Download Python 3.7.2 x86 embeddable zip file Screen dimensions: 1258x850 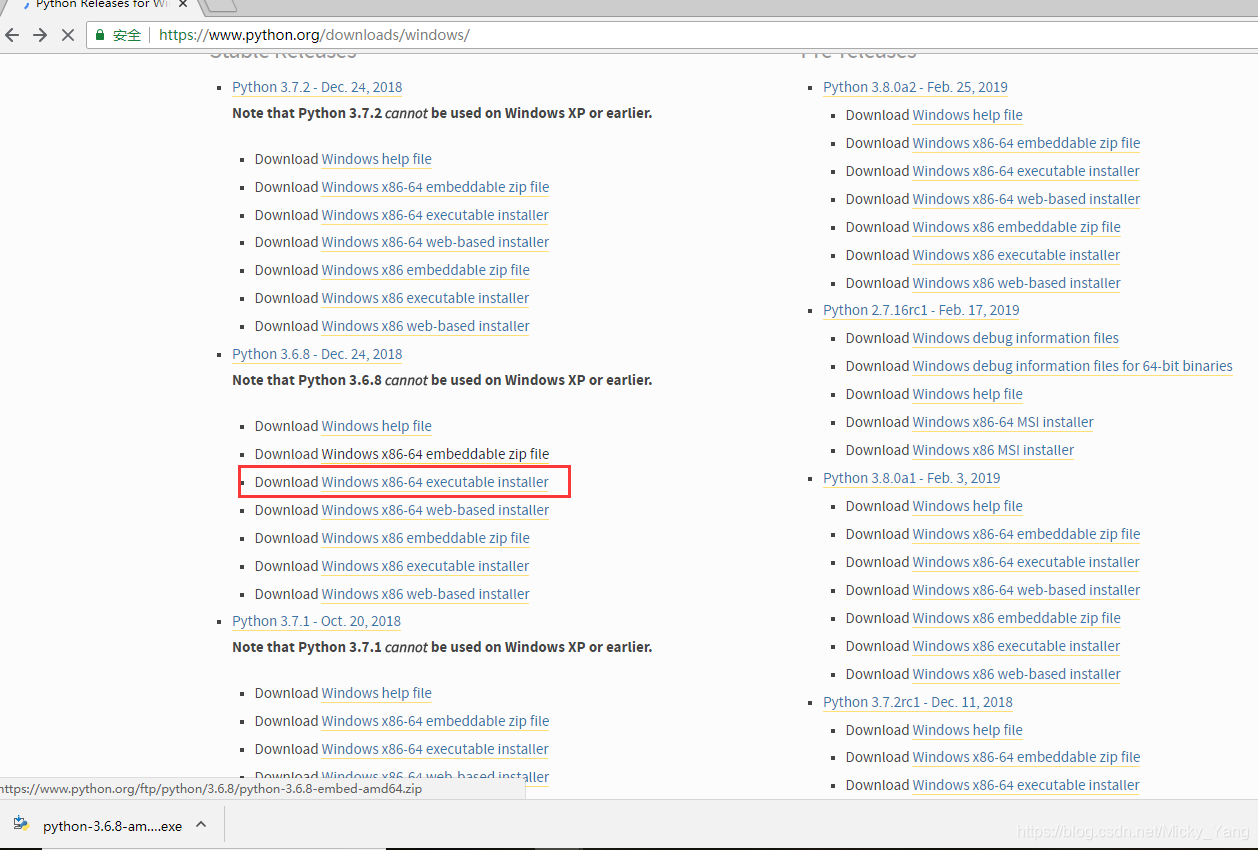click(425, 270)
